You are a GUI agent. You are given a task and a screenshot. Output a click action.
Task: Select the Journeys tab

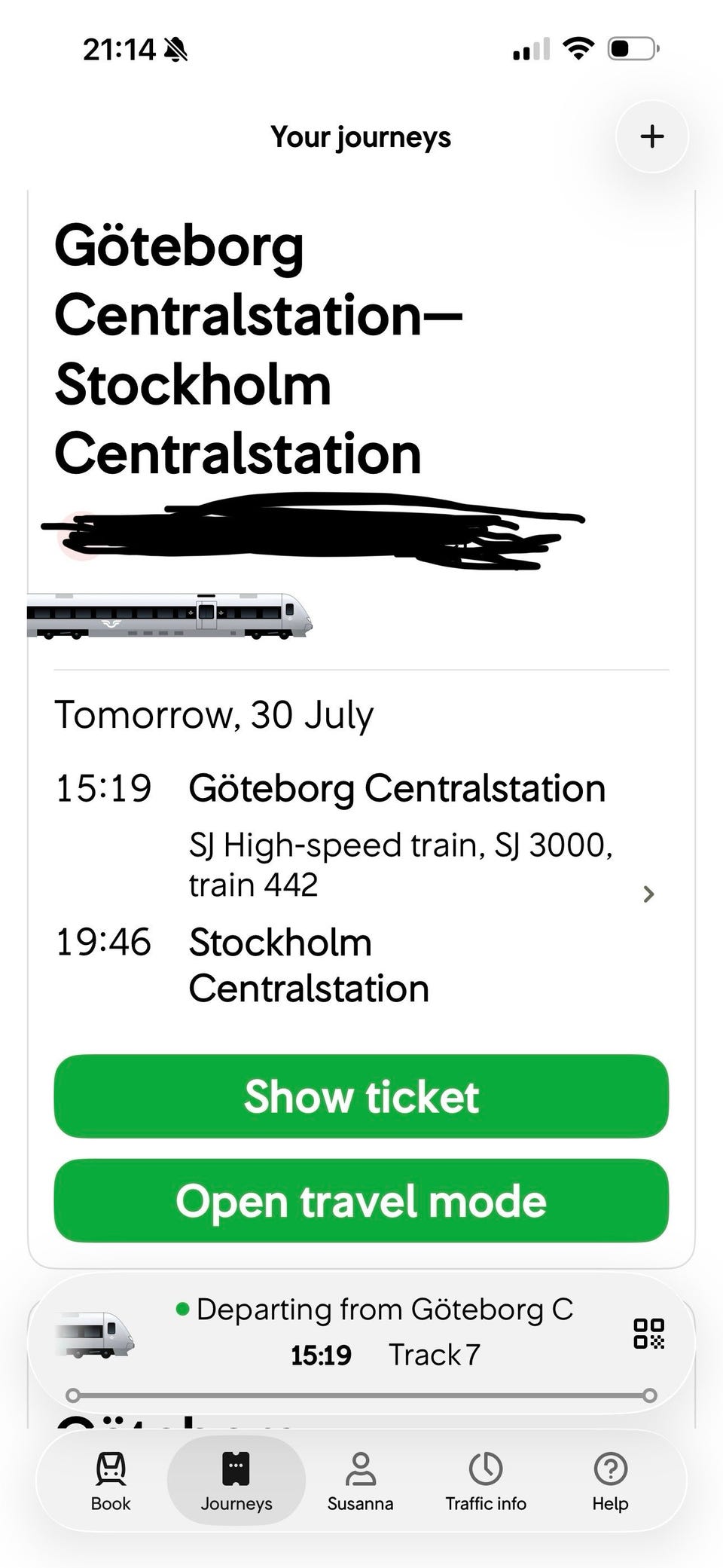click(236, 1480)
